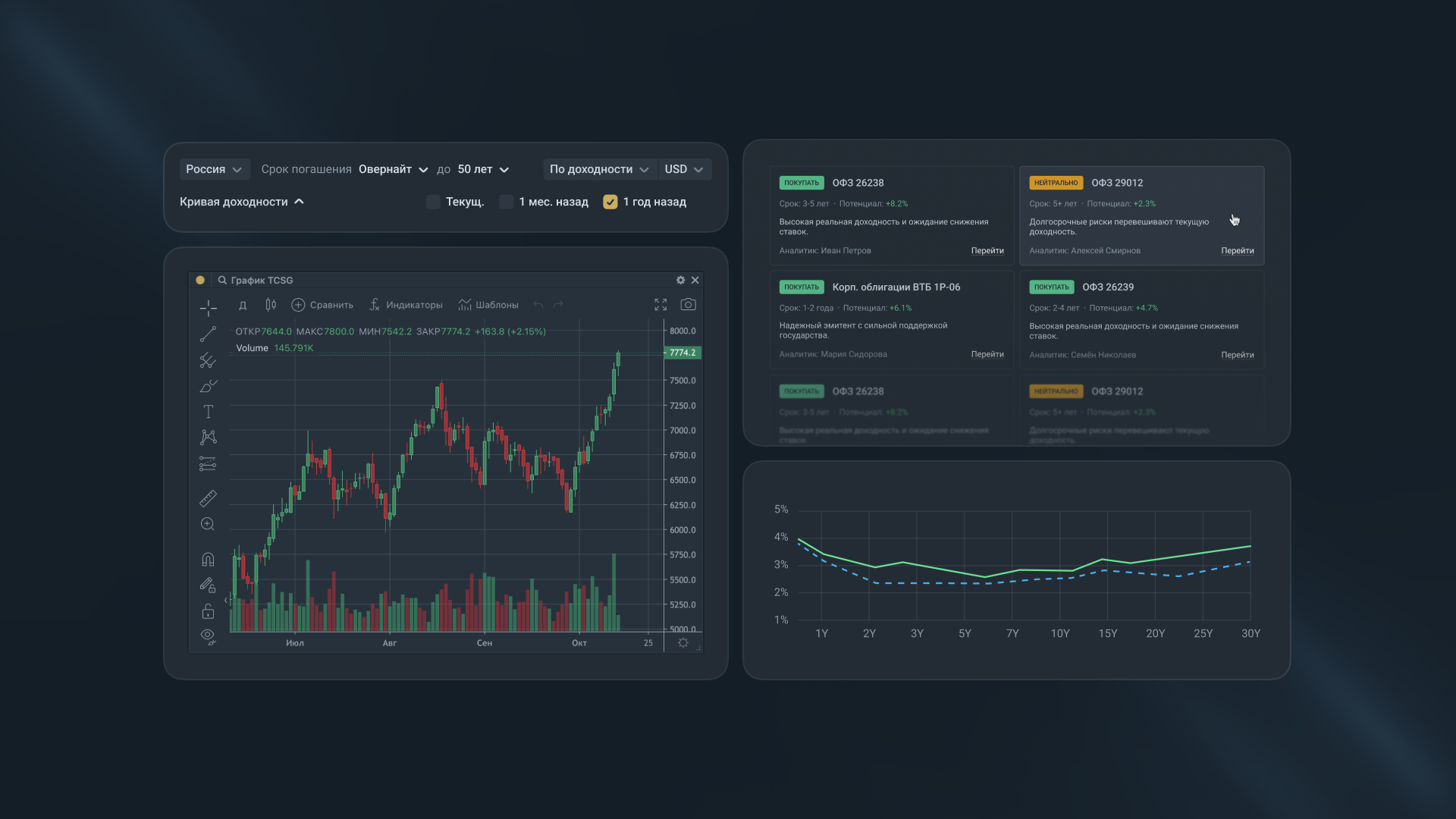Image resolution: width=1456 pixels, height=819 pixels.
Task: Open fullscreen mode for the chart
Action: (x=661, y=304)
